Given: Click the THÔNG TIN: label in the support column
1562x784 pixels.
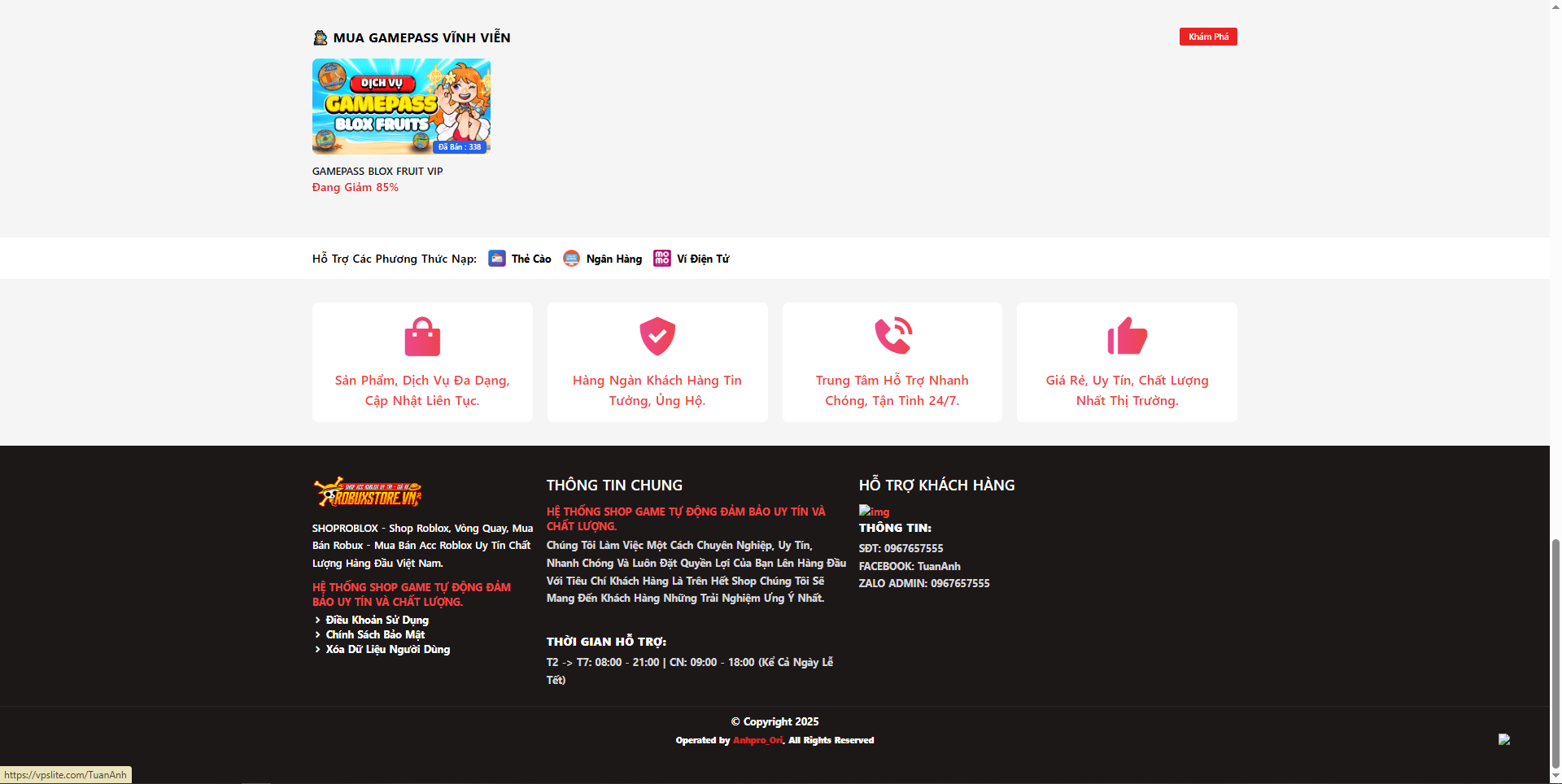Looking at the screenshot, I should 895,528.
